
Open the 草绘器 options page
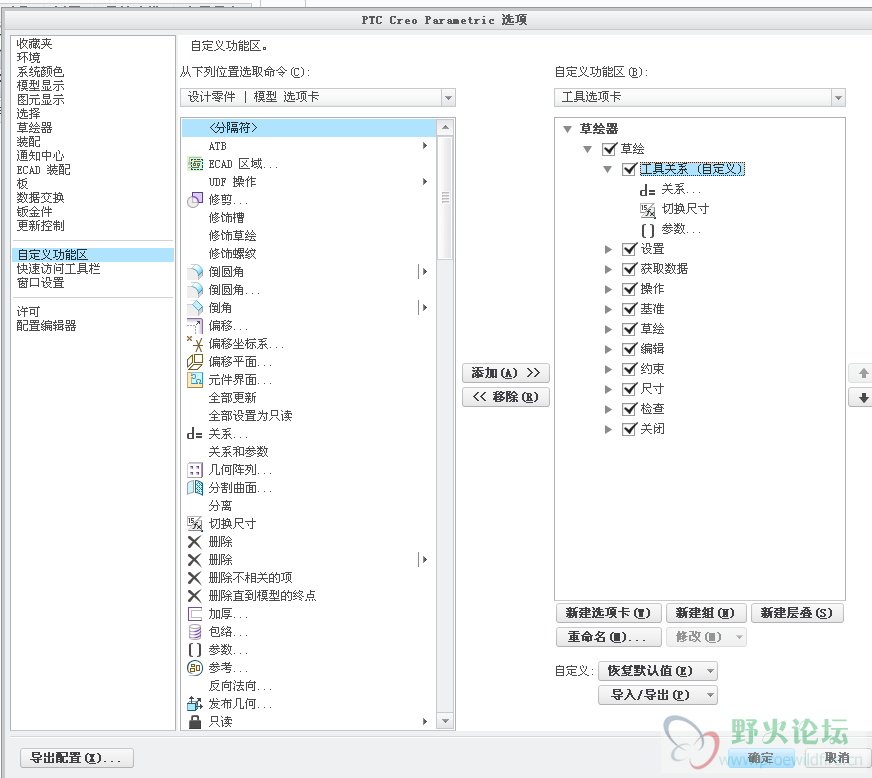click(34, 128)
